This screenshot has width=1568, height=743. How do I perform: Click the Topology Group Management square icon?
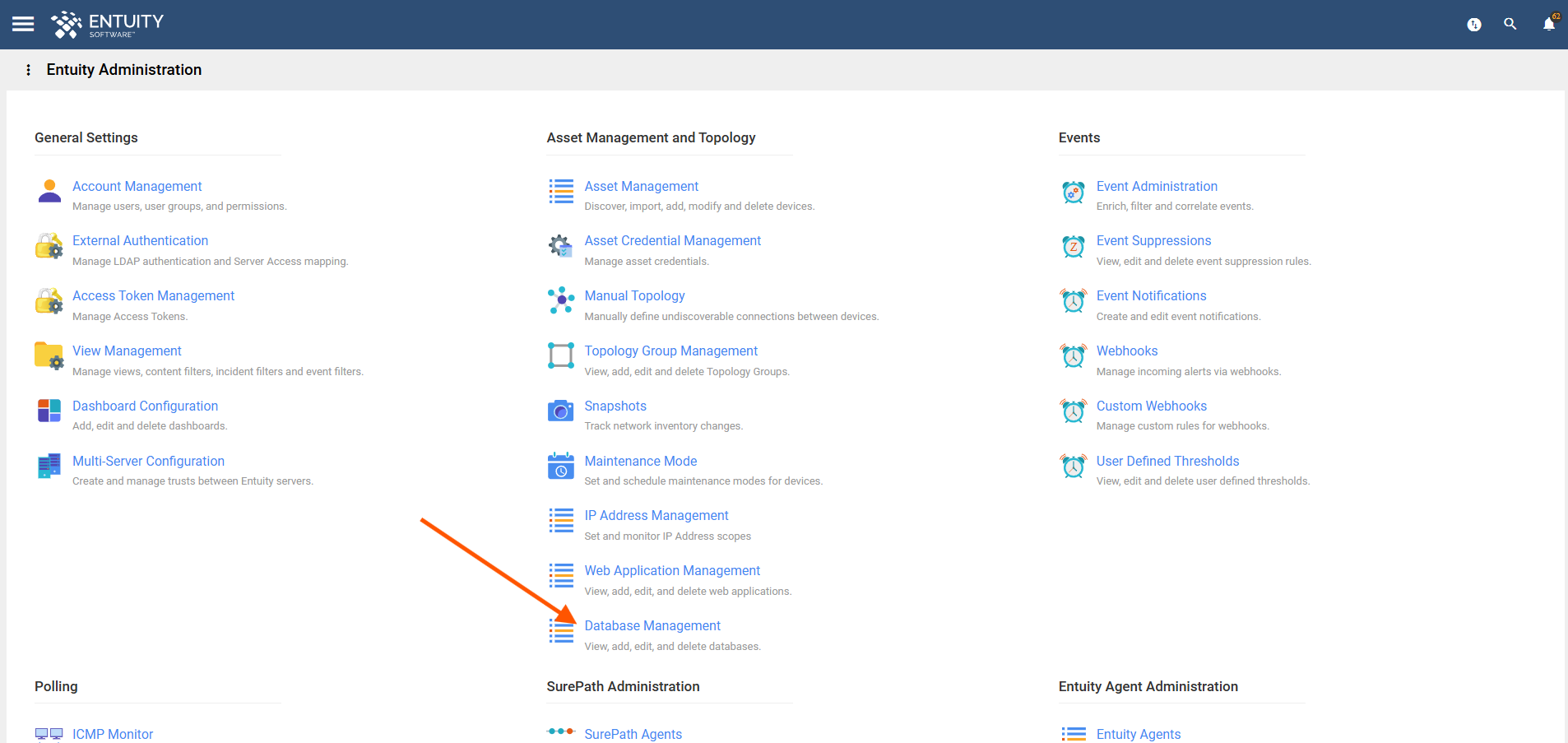click(x=561, y=355)
